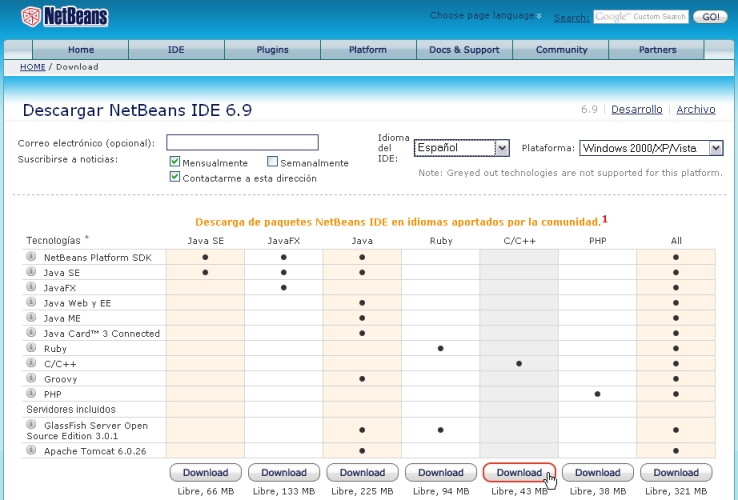Click 'Libre, 66 MB' size text
The height and width of the screenshot is (500, 738).
[x=205, y=491]
